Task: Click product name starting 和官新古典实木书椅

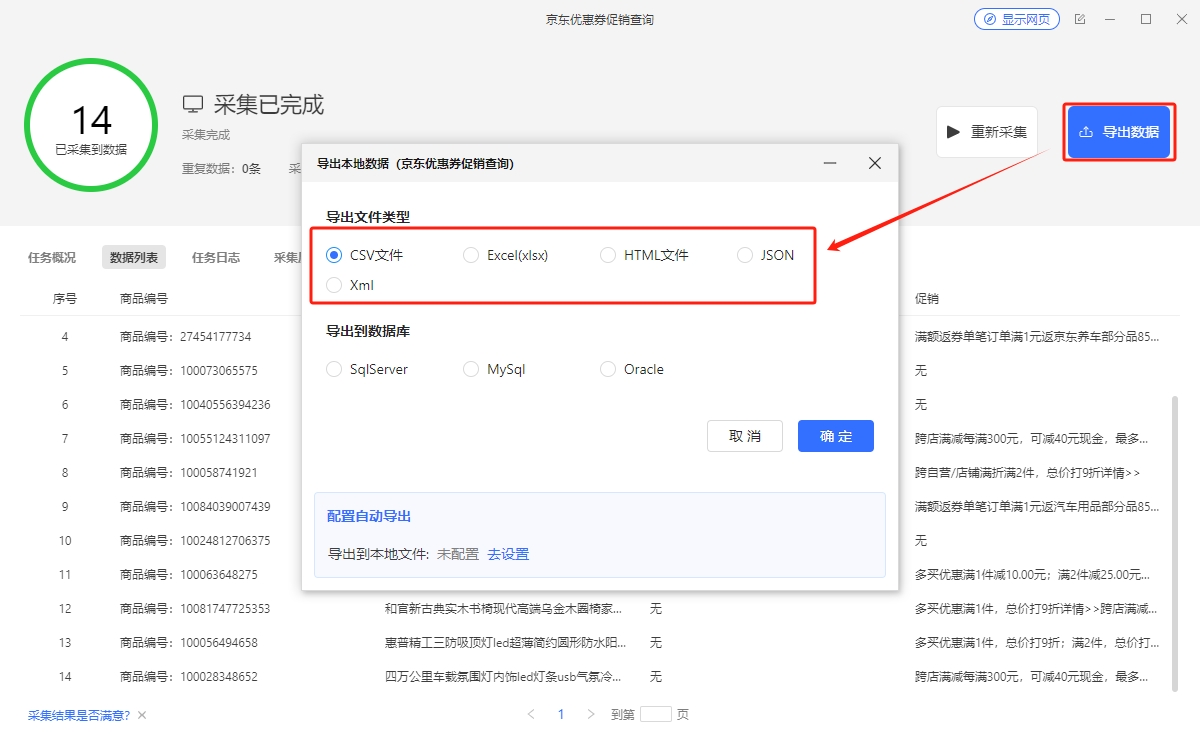Action: pyautogui.click(x=505, y=609)
